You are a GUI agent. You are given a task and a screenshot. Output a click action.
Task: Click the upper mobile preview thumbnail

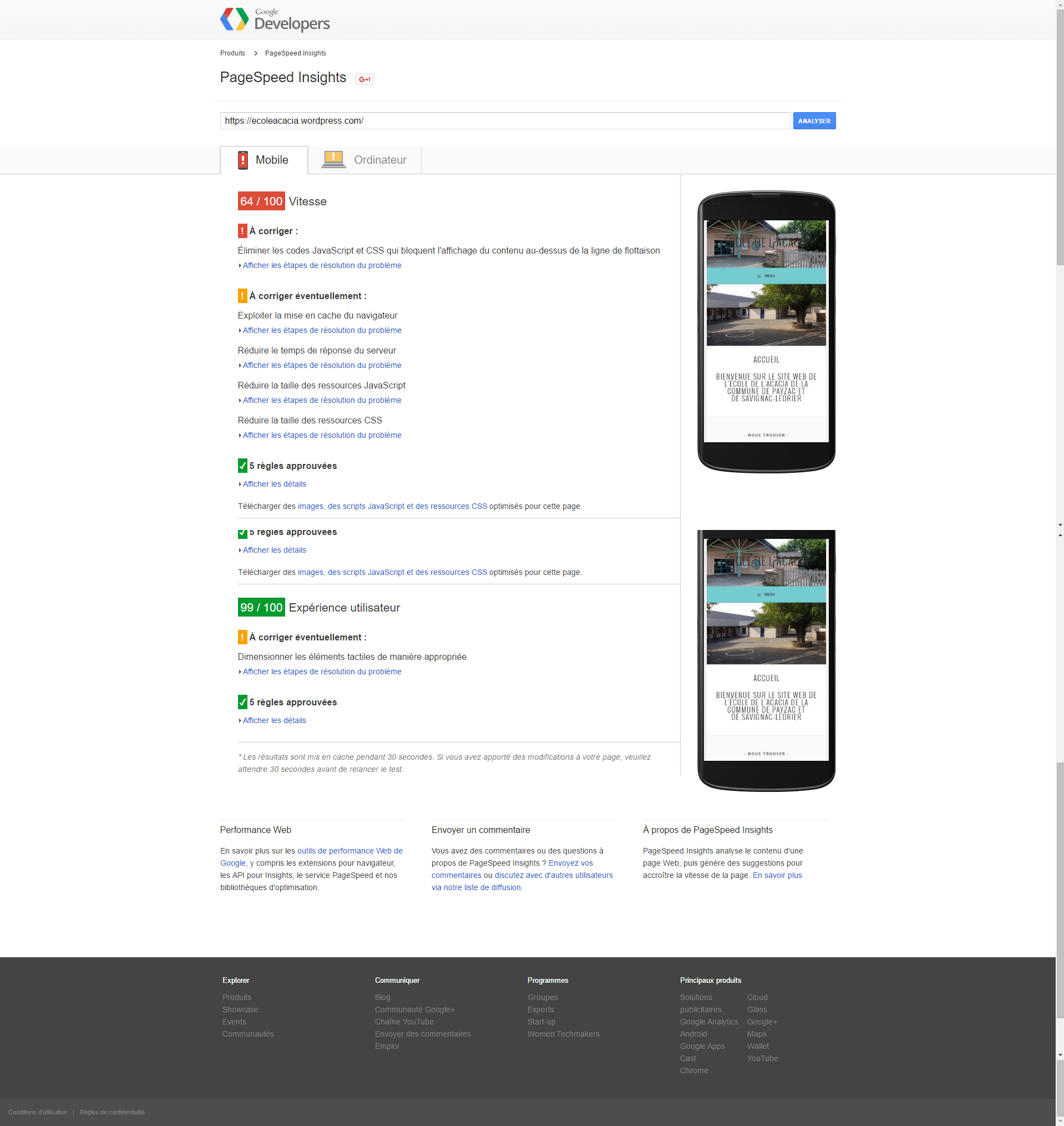tap(766, 331)
